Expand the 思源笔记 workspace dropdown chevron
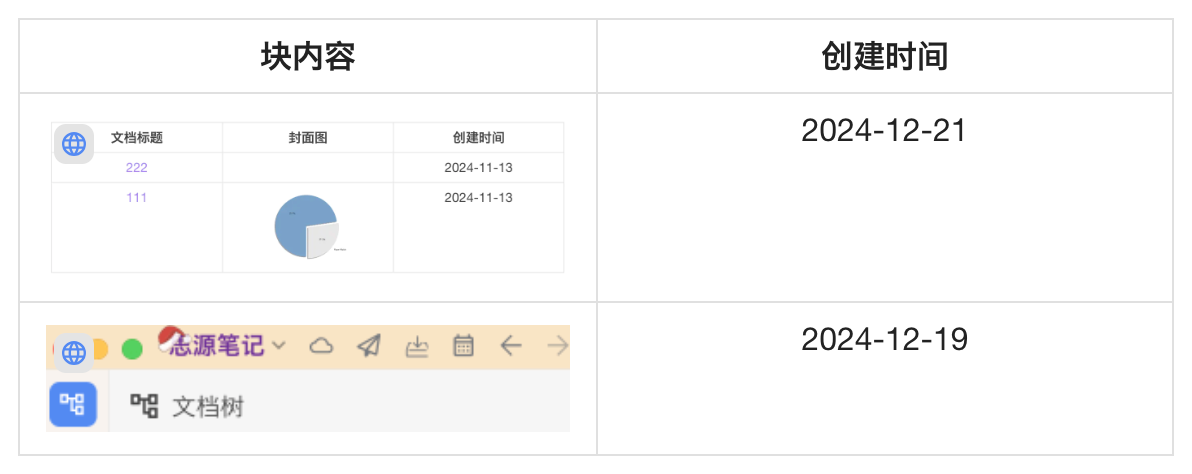 pyautogui.click(x=279, y=346)
